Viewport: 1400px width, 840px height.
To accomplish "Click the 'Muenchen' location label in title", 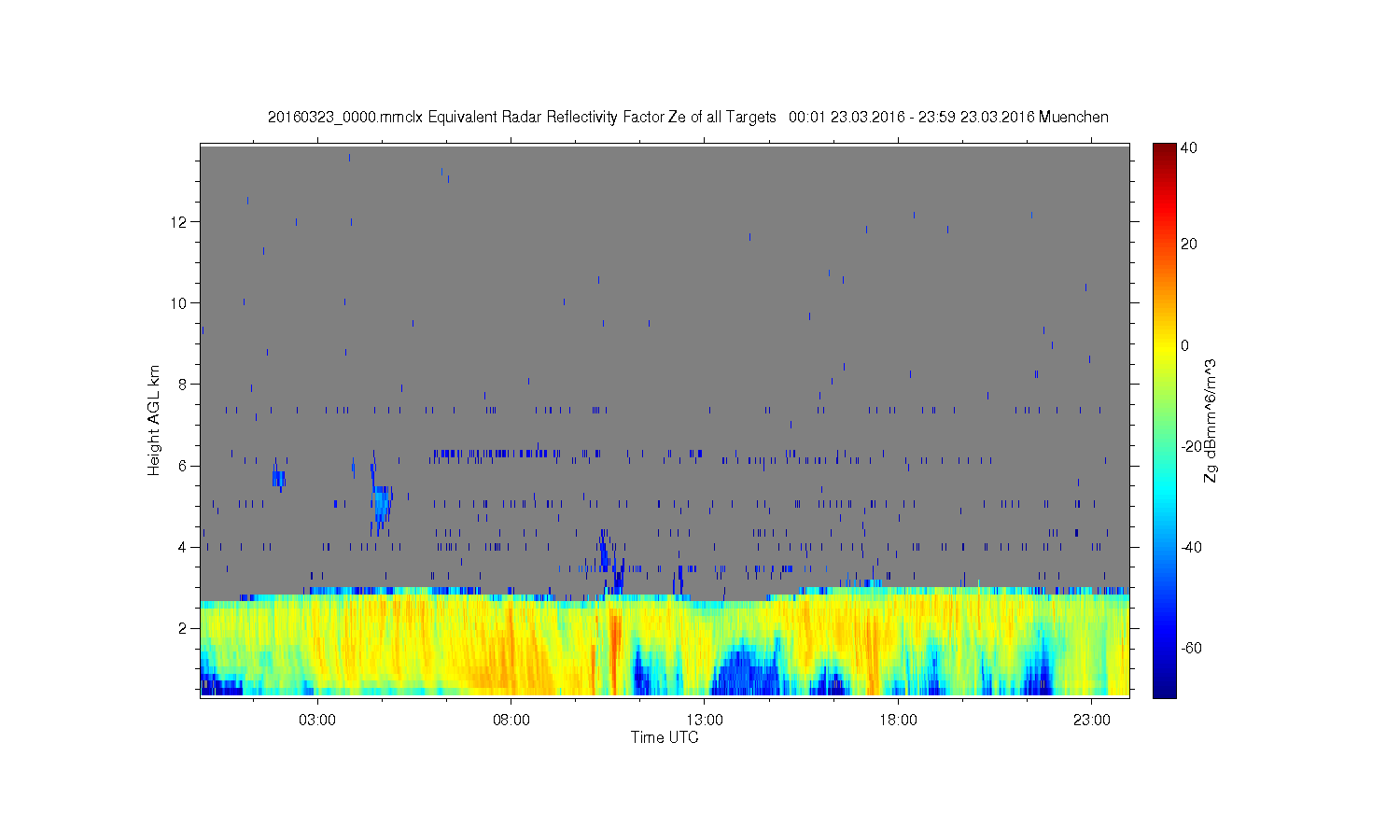I will pos(1073,118).
